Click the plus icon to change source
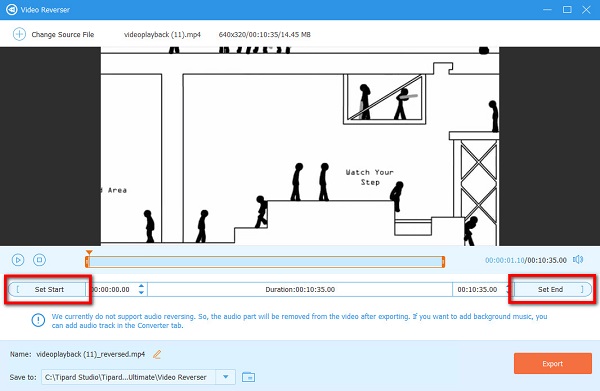The image size is (600, 391). tap(19, 34)
